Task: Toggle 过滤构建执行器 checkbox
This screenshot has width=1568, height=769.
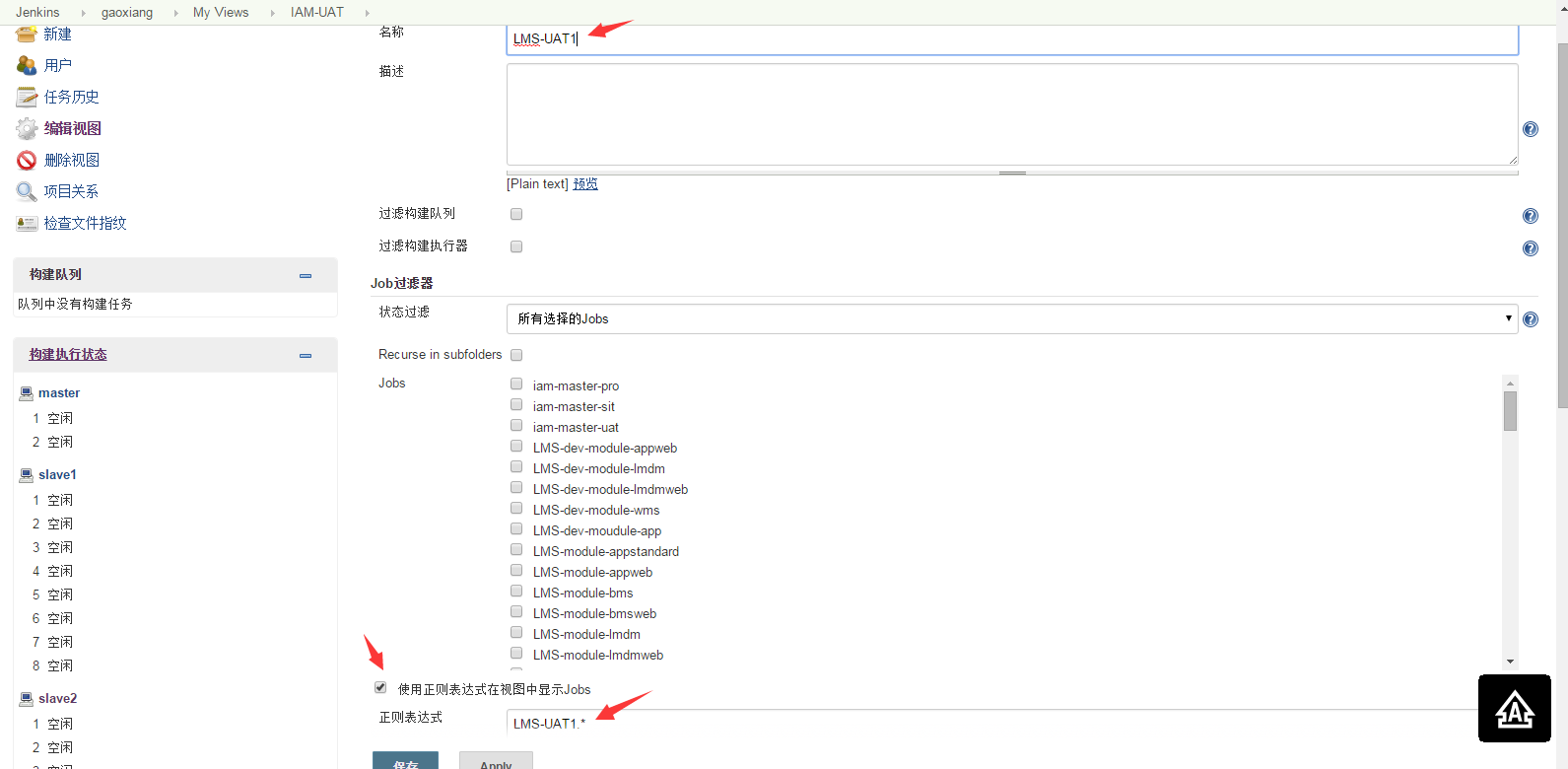Action: 516,246
